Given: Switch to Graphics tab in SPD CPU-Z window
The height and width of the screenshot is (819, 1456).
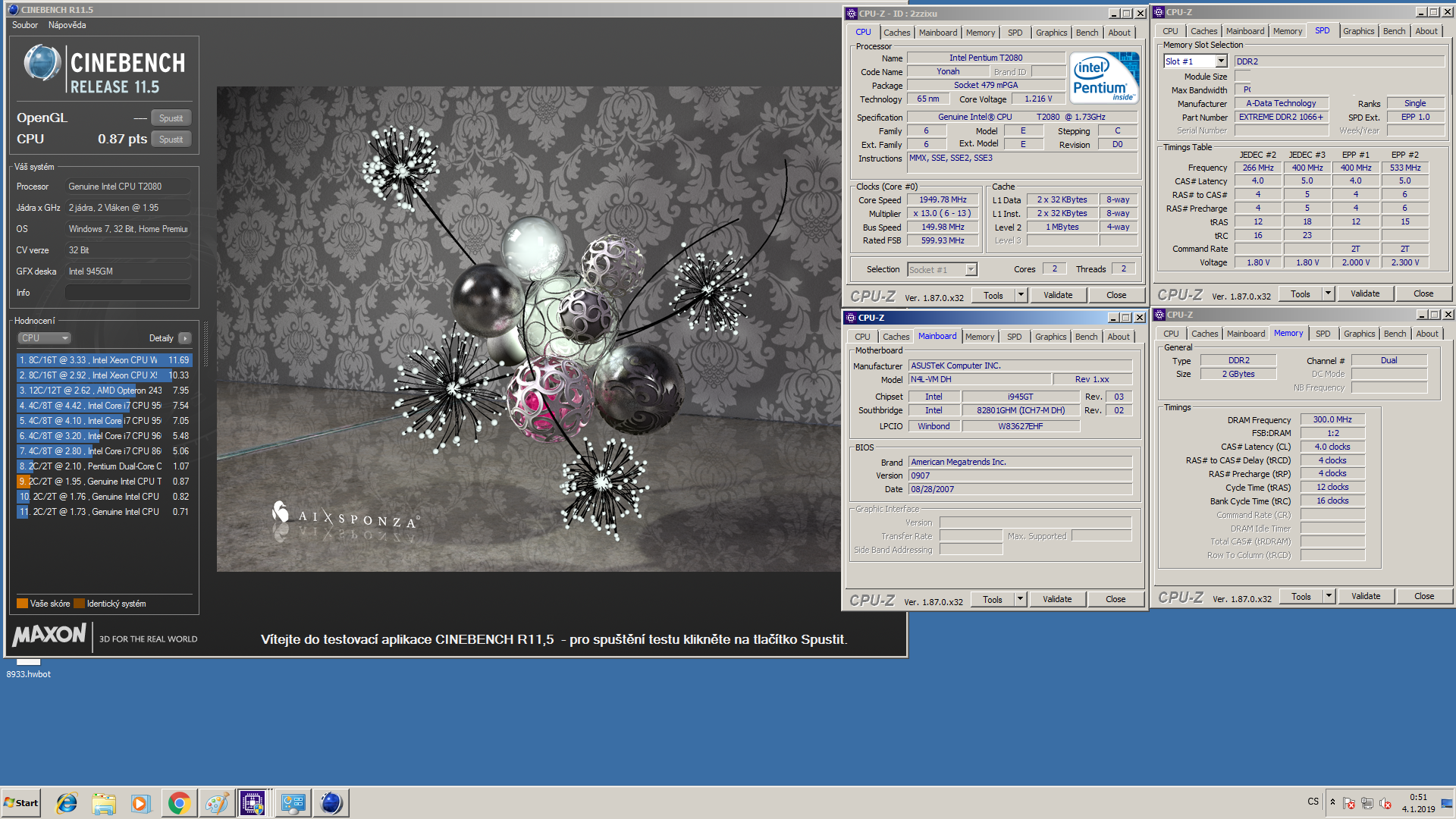Looking at the screenshot, I should (1358, 31).
